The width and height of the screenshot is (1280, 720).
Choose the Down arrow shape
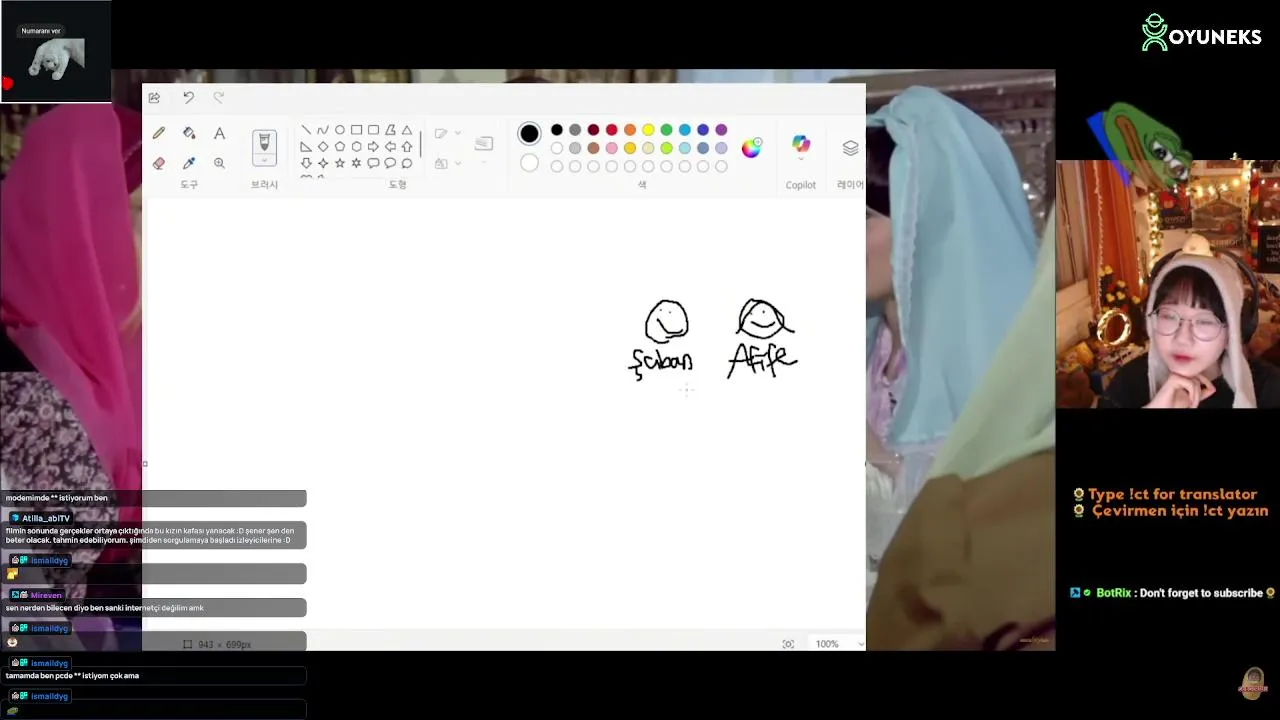pos(306,163)
